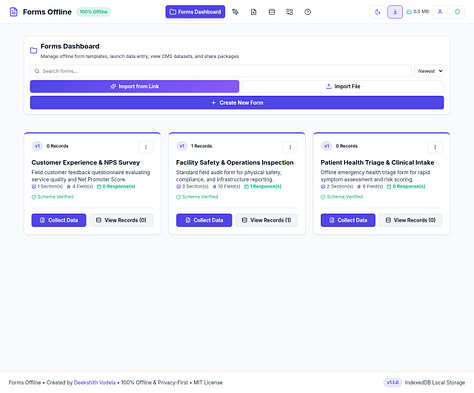Click 2 Section(s) on Patient Health card
474x393 pixels.
pos(337,187)
